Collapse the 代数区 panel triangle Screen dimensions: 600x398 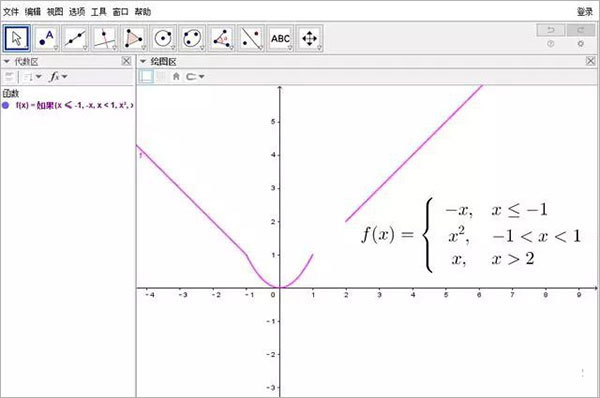tap(7, 61)
